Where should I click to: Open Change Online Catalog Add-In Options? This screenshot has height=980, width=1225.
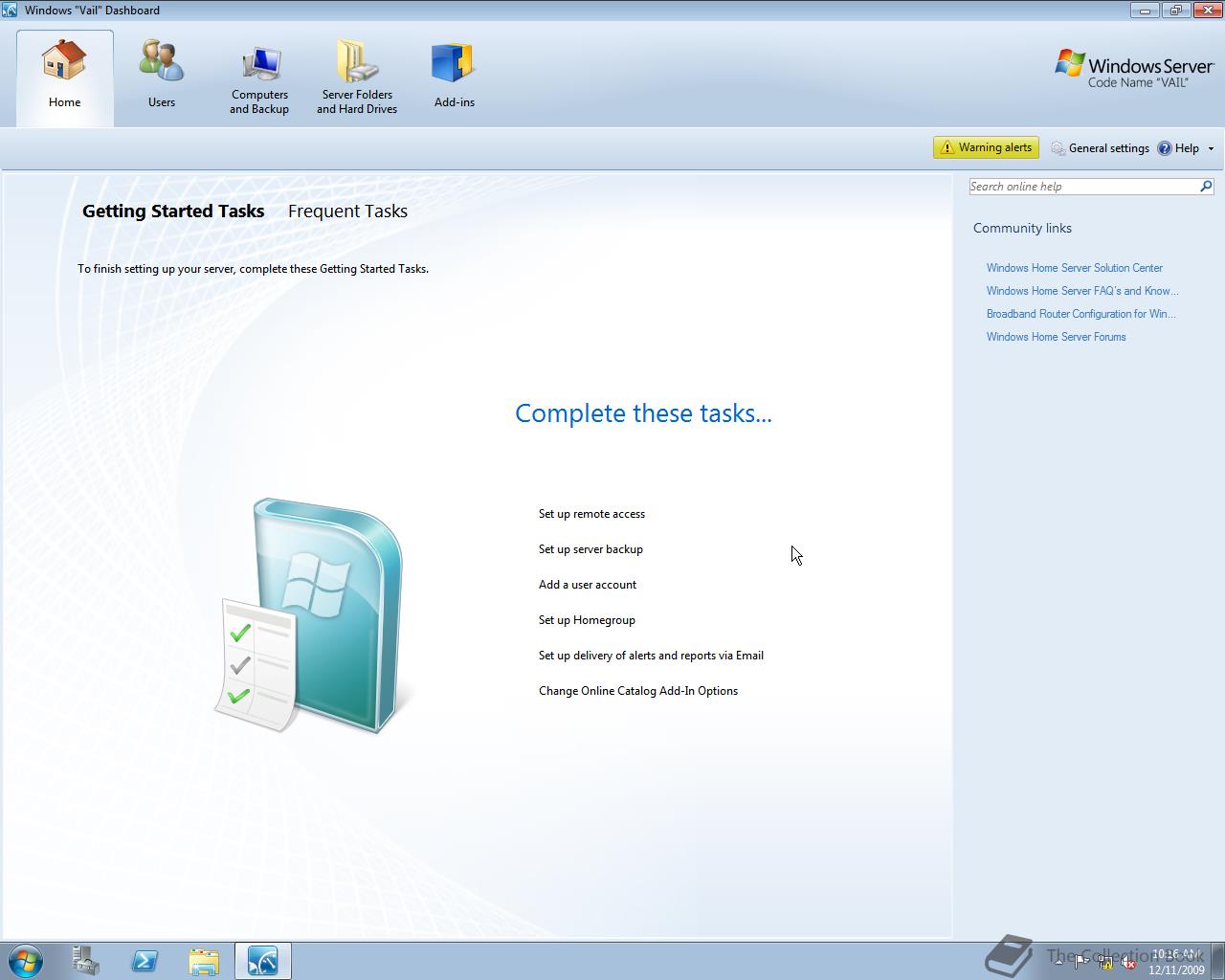(638, 691)
